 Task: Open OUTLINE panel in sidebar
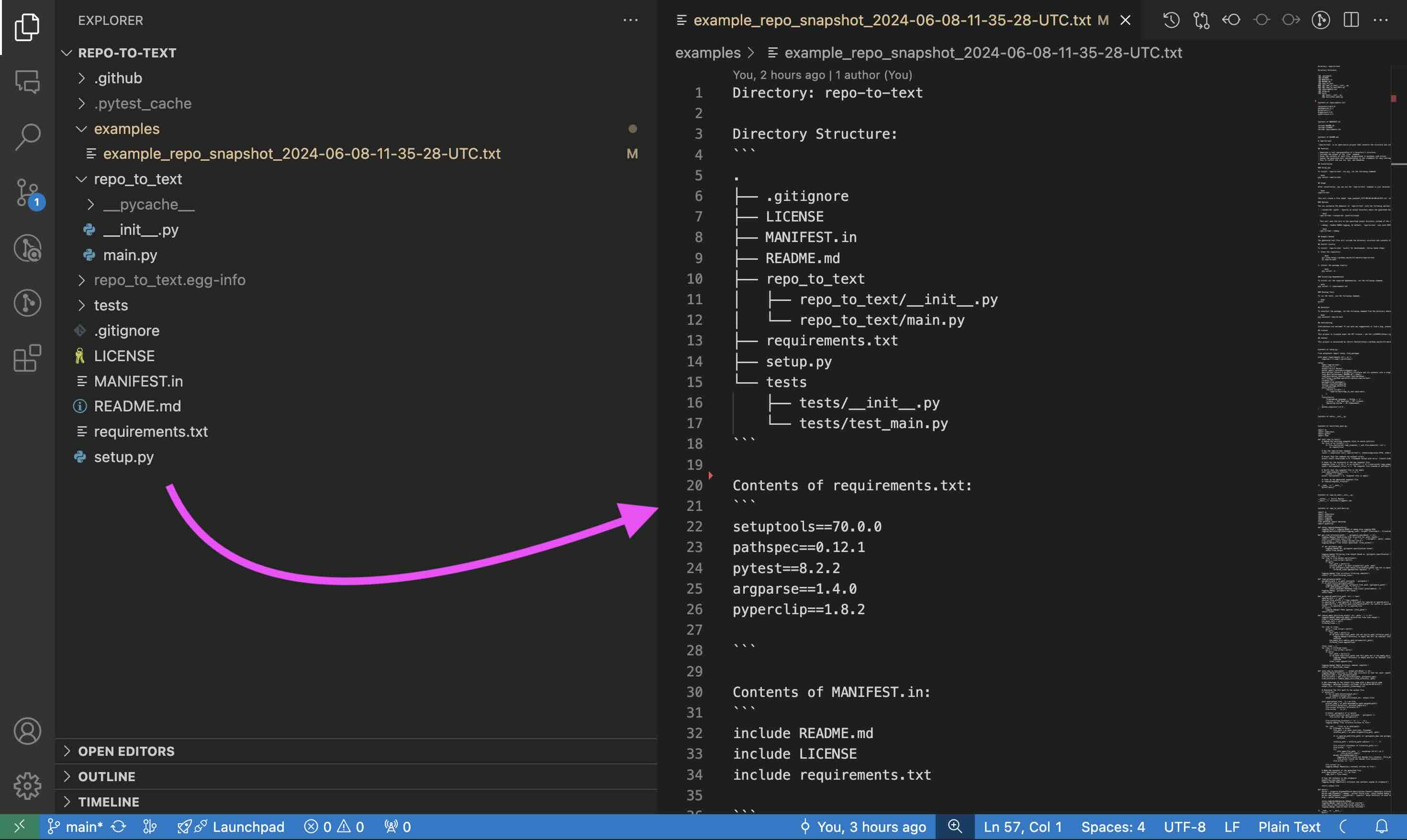click(106, 776)
